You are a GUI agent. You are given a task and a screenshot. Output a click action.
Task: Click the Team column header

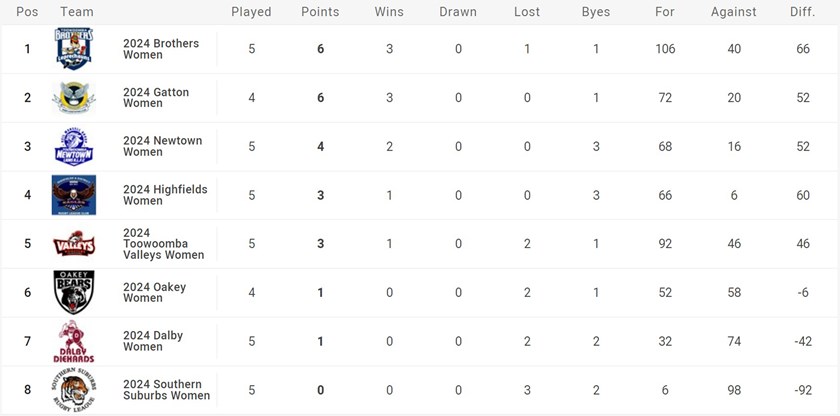click(77, 12)
